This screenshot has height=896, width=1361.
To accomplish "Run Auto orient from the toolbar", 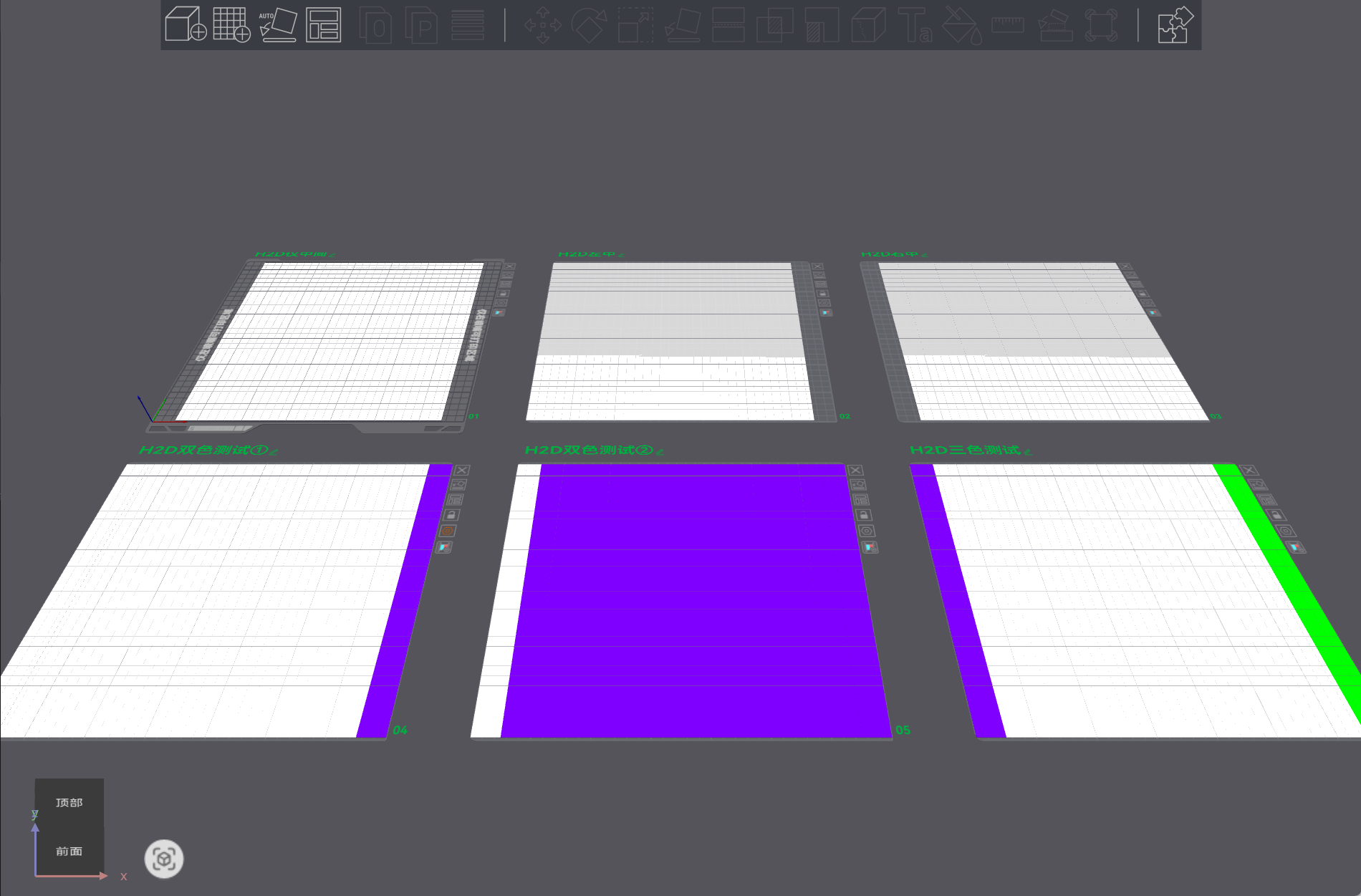I will click(x=278, y=24).
